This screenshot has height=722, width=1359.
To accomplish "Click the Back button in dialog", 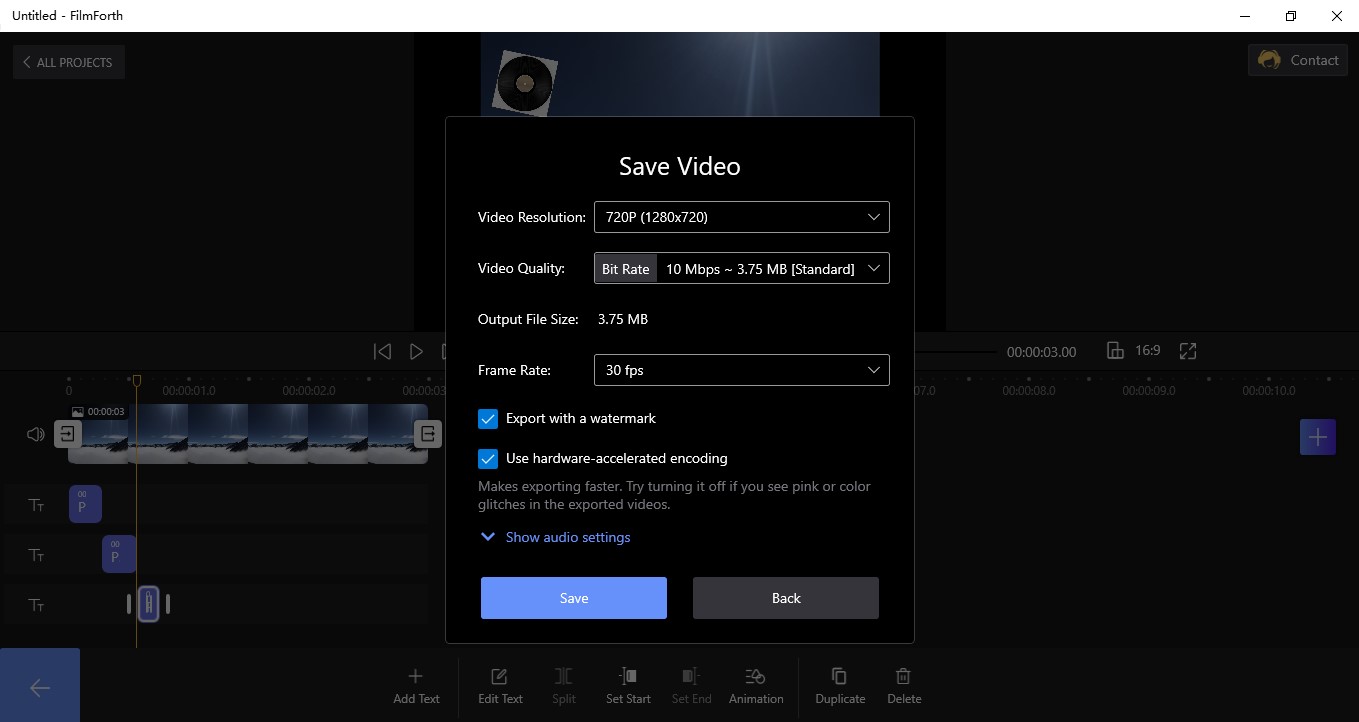I will pyautogui.click(x=786, y=598).
